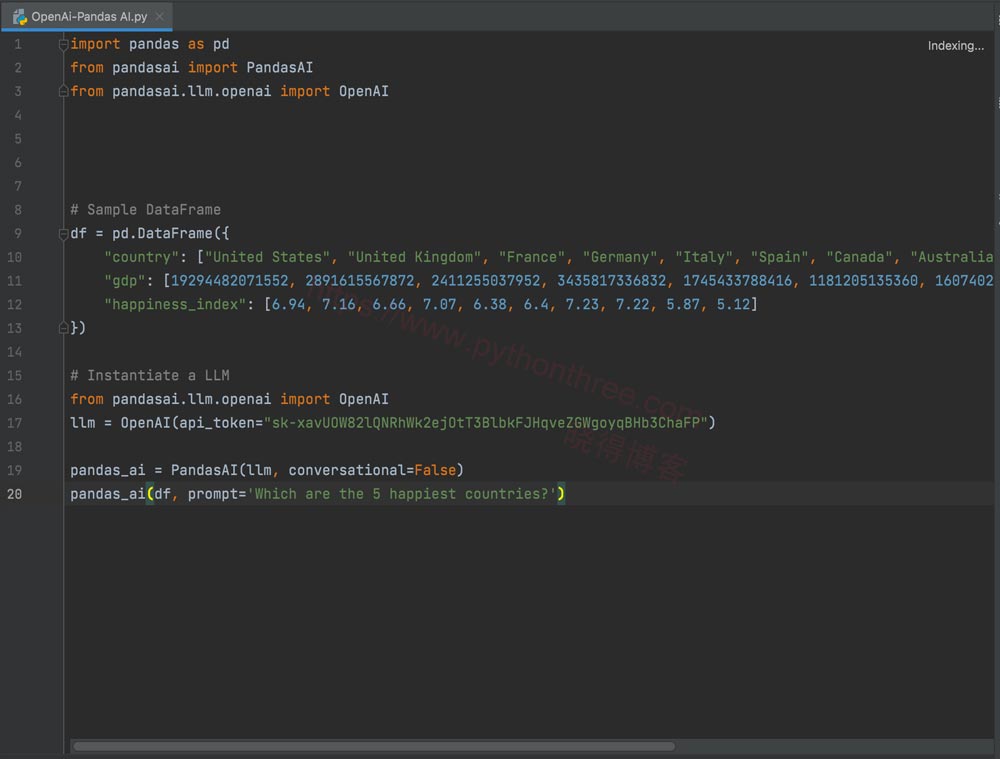The image size is (1000, 759).
Task: Click the value 7.23 on line 12
Action: (582, 304)
